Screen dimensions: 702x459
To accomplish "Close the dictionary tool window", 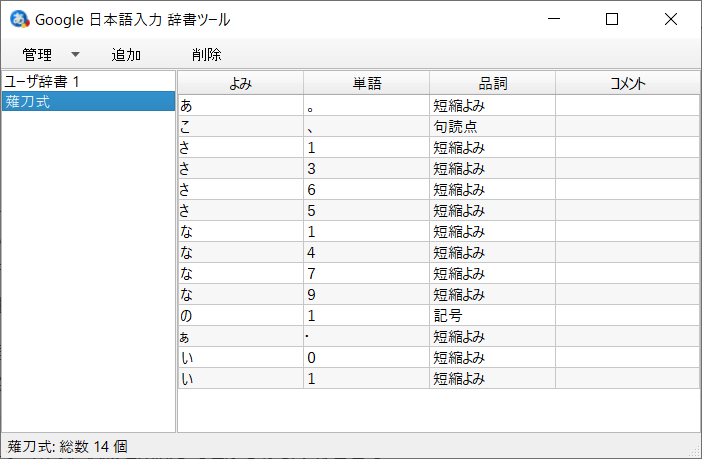I will (671, 19).
